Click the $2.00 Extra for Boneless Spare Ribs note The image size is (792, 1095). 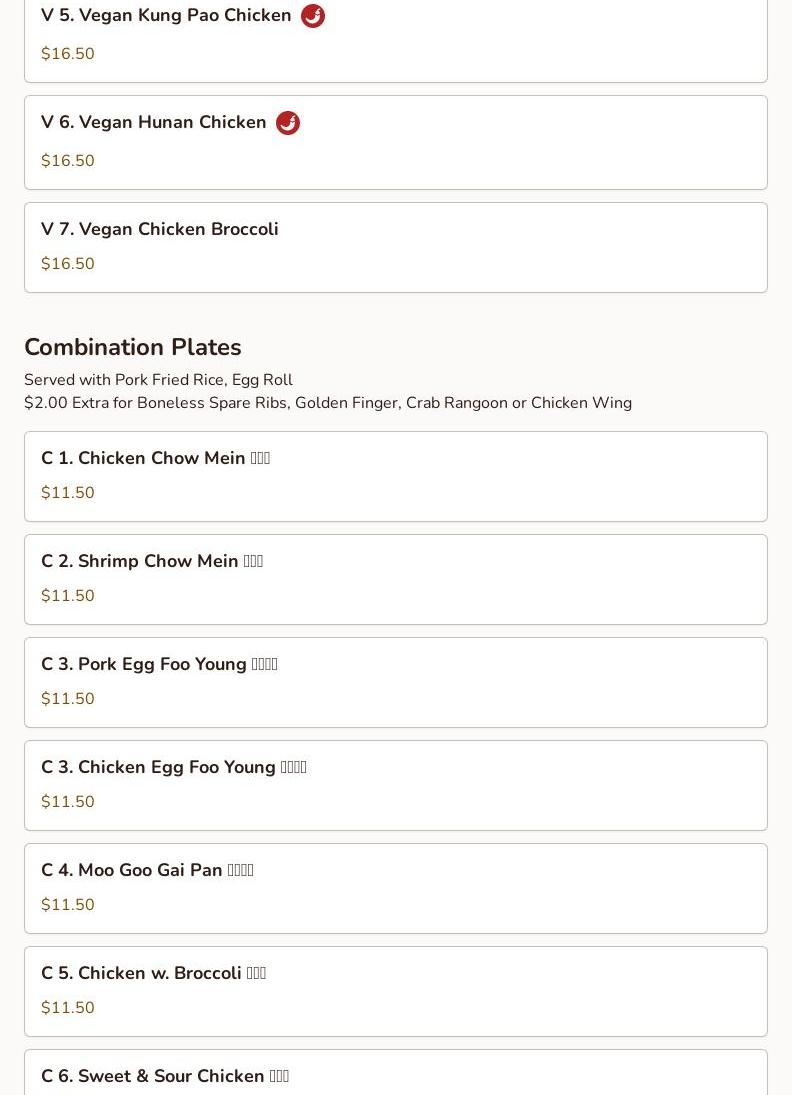click(x=328, y=403)
